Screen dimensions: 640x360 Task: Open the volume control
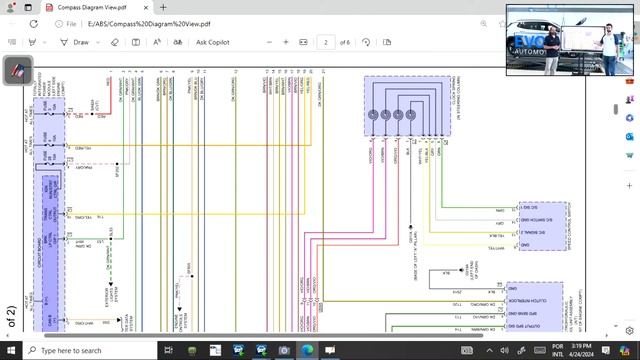(x=505, y=350)
